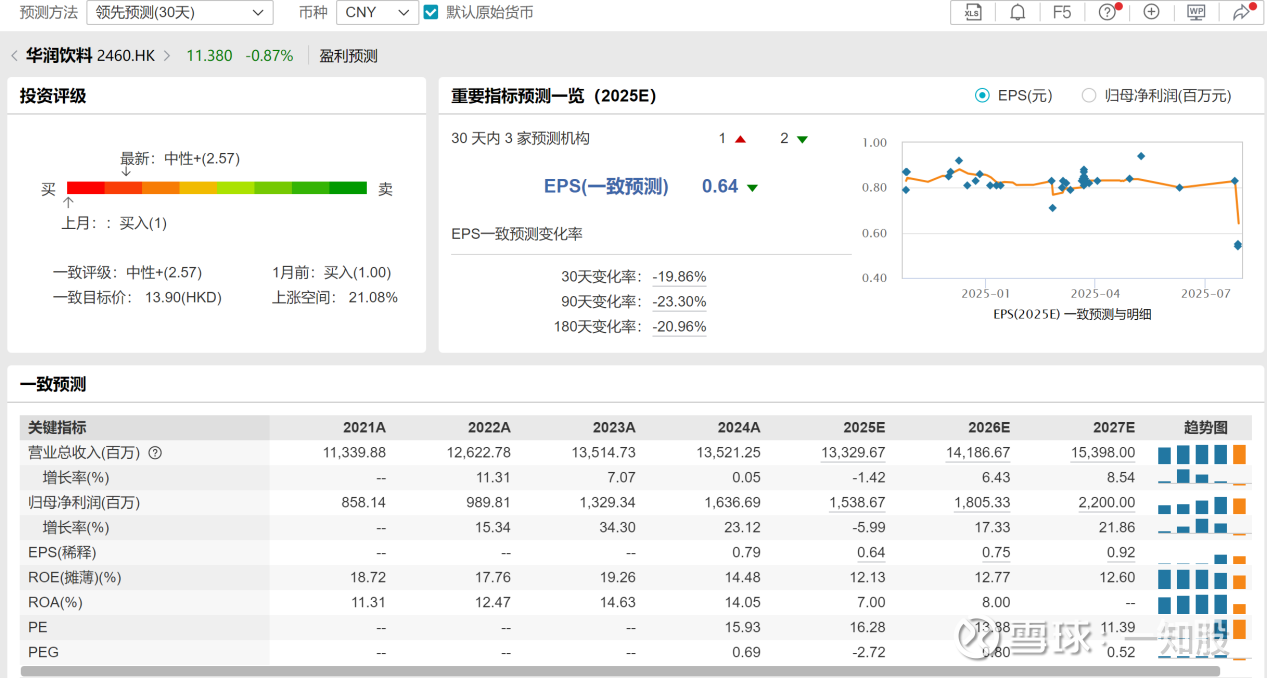Click the 0.92 EPS value for 2027E

pos(1121,553)
